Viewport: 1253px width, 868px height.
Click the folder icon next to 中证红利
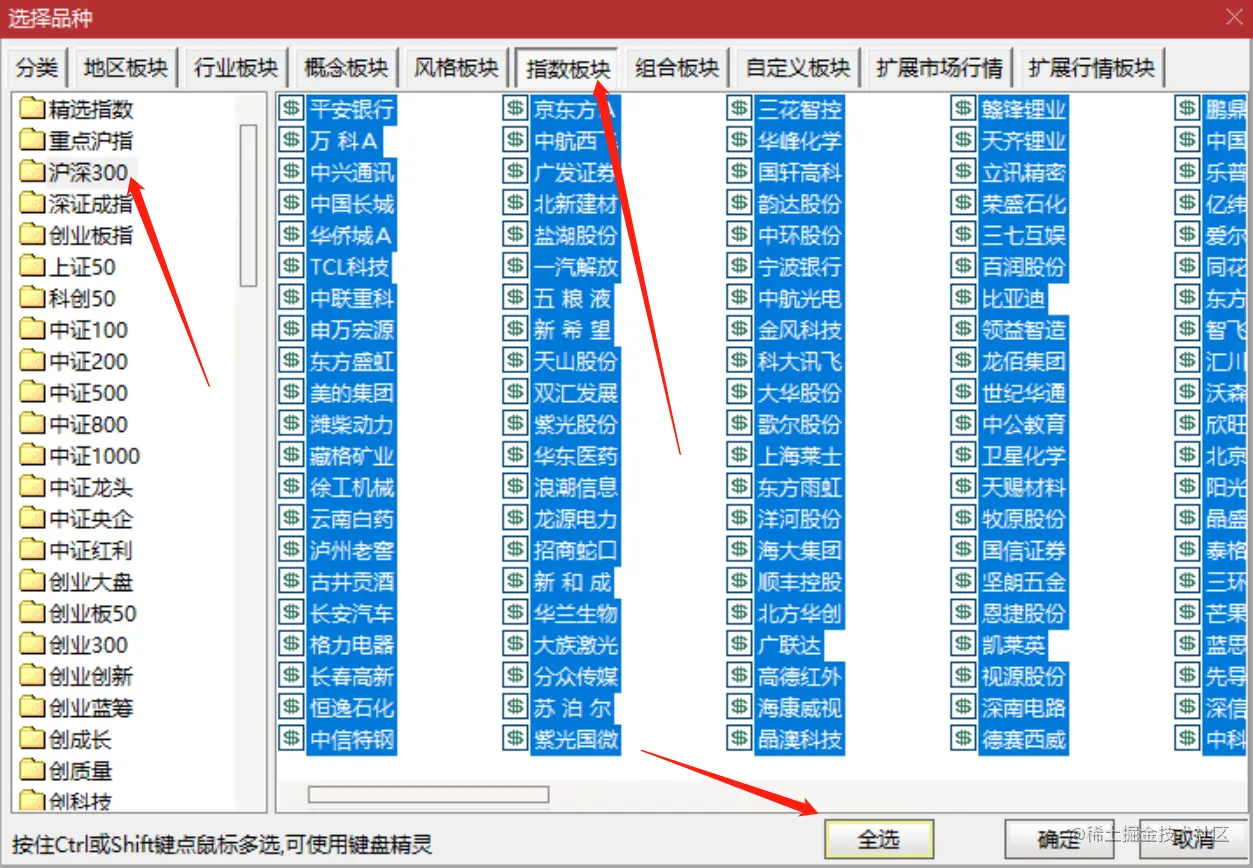32,550
